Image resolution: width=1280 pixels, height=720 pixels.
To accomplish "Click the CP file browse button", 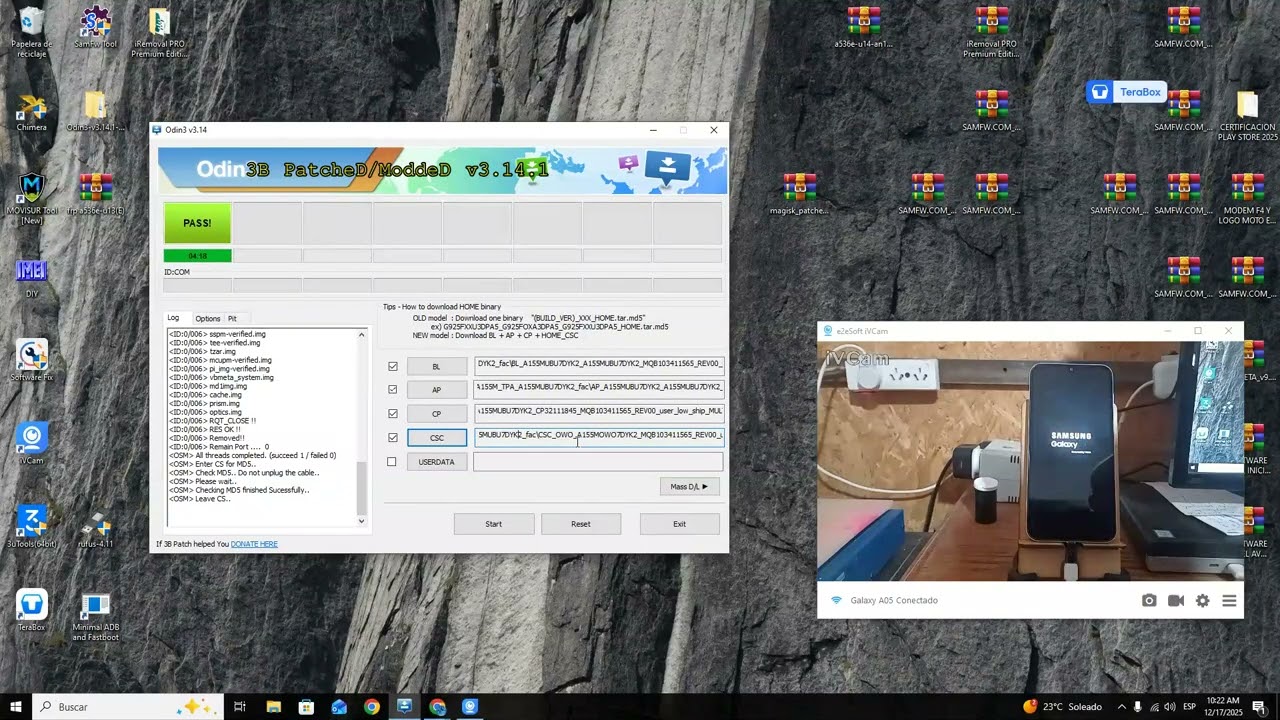I will (436, 414).
